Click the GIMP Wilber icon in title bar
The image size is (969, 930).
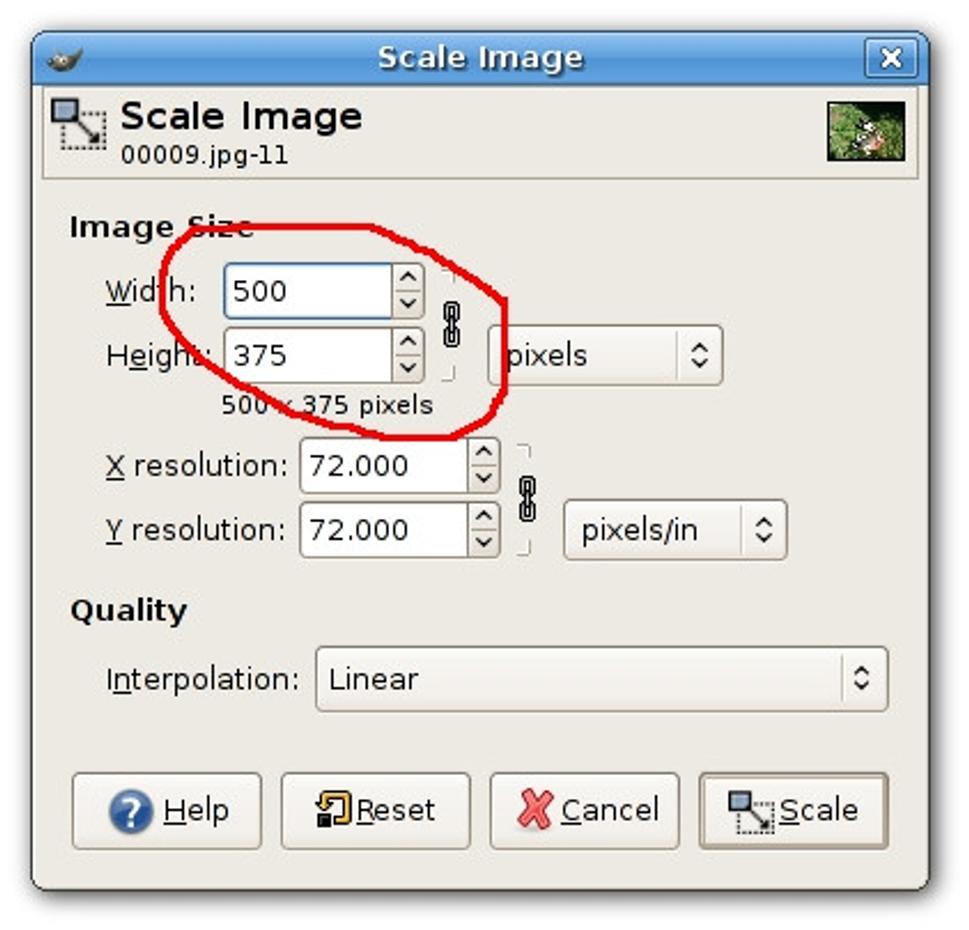click(65, 60)
